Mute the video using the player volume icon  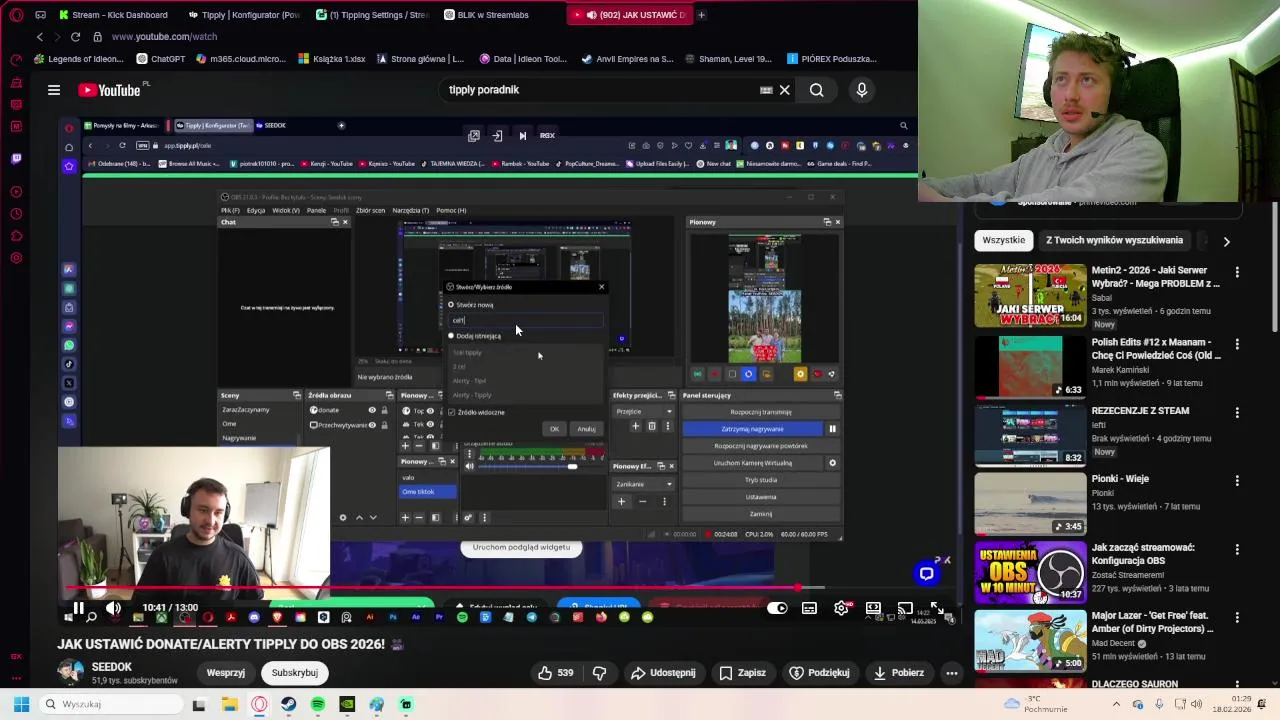coord(113,608)
